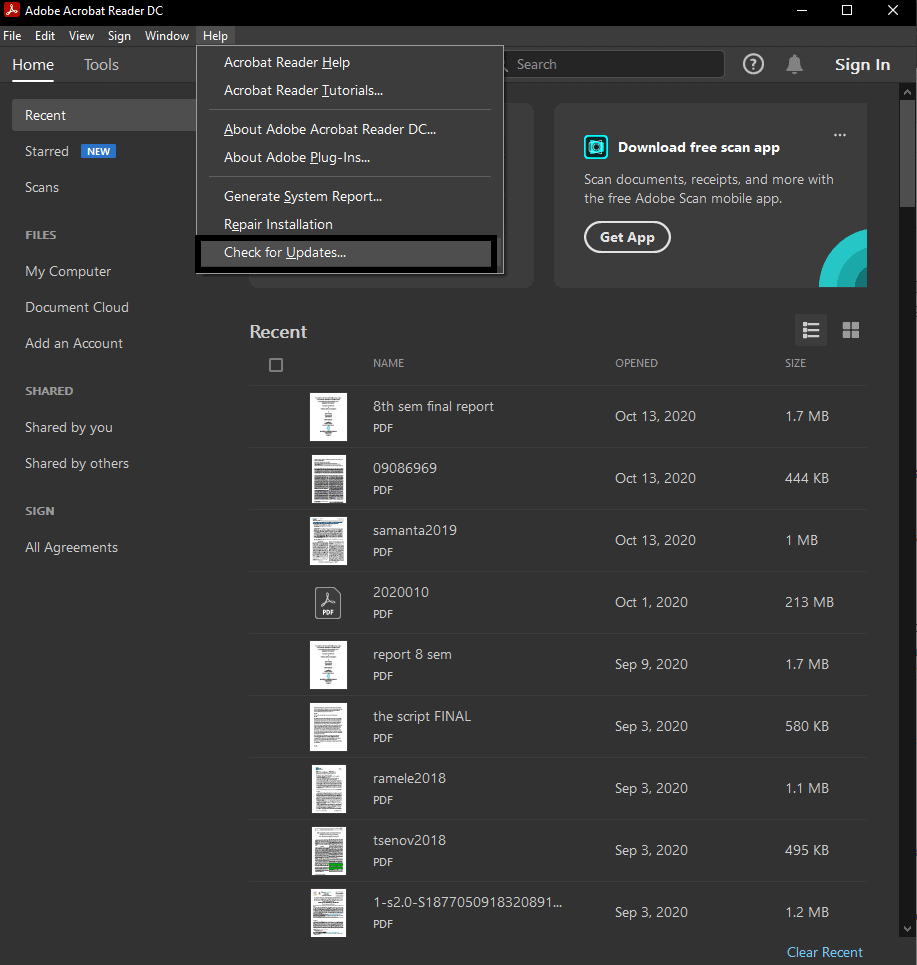The height and width of the screenshot is (965, 917).
Task: Open the 8th sem final report thumbnail
Action: [x=328, y=417]
